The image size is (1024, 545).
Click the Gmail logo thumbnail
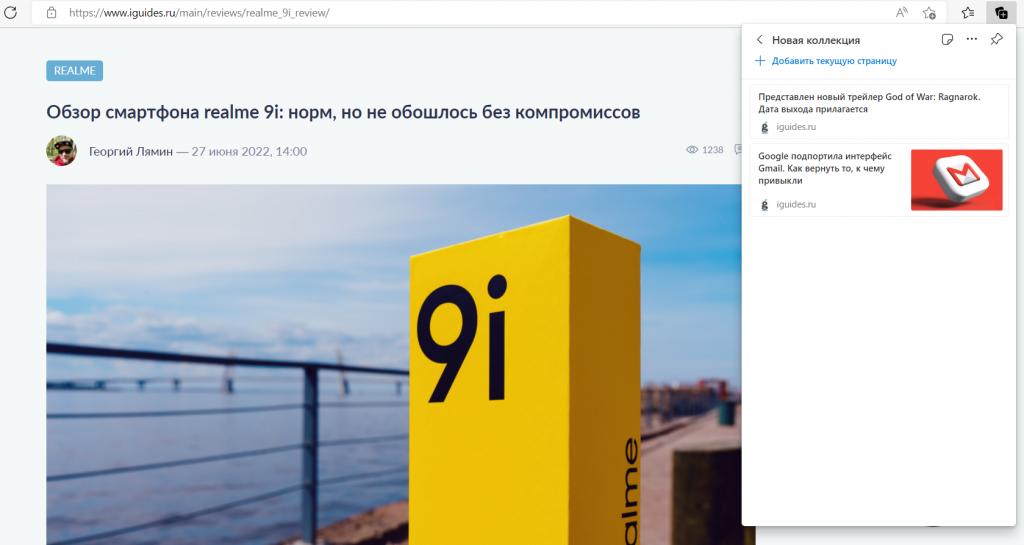pyautogui.click(x=956, y=180)
